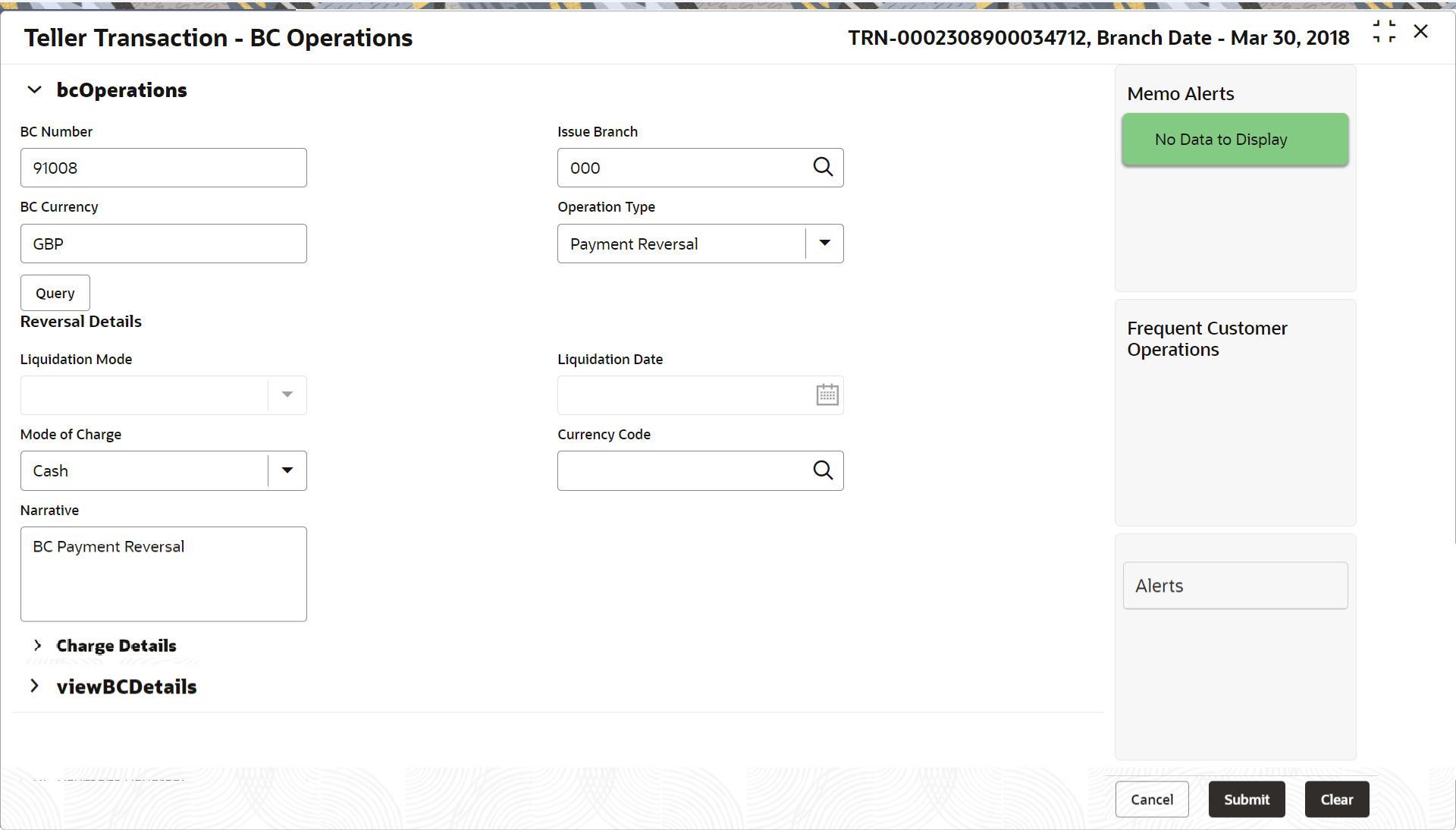Open the Liquidation Date calendar picker
This screenshot has width=1456, height=830.
[827, 395]
